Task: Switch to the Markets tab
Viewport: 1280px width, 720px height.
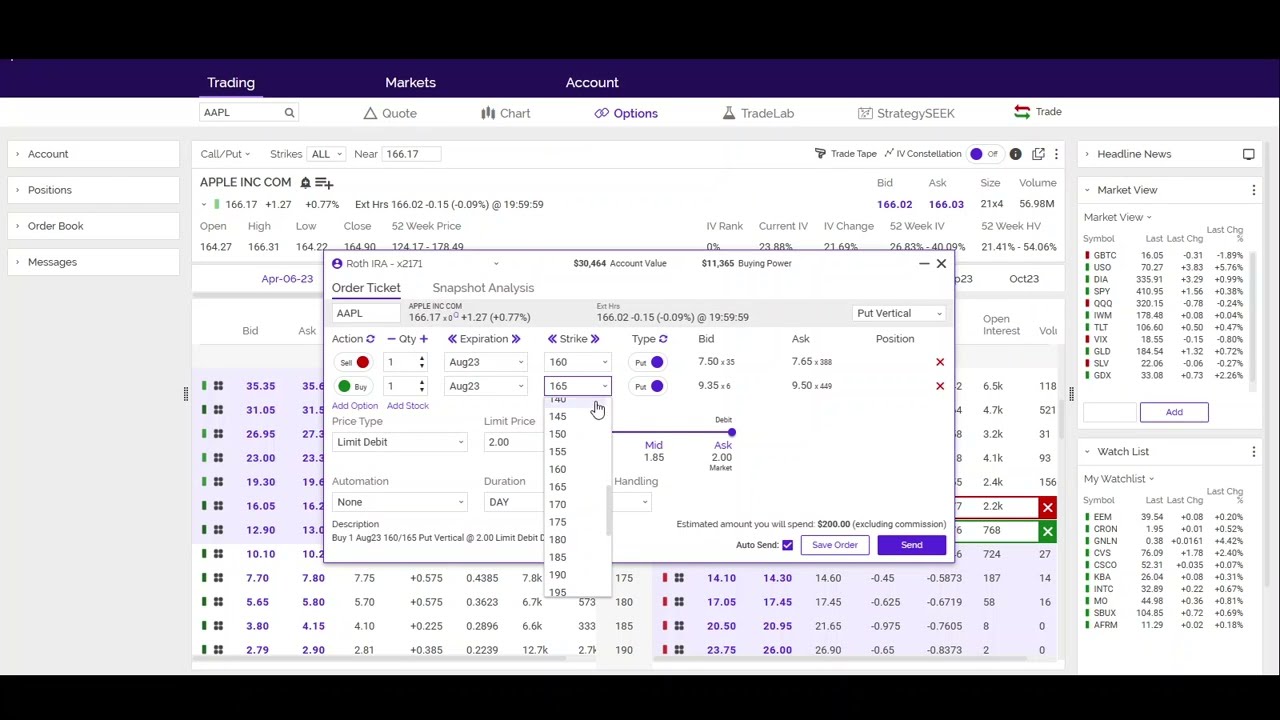Action: point(410,83)
